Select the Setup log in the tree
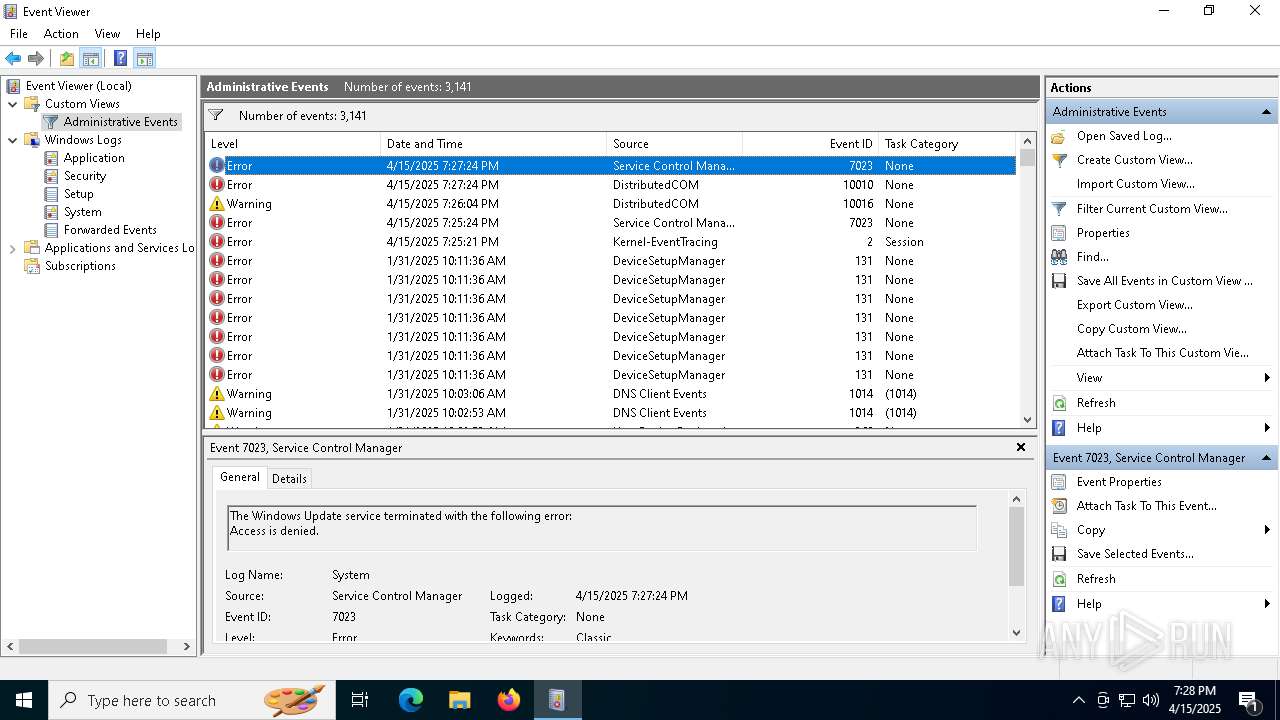1280x720 pixels. 79,194
